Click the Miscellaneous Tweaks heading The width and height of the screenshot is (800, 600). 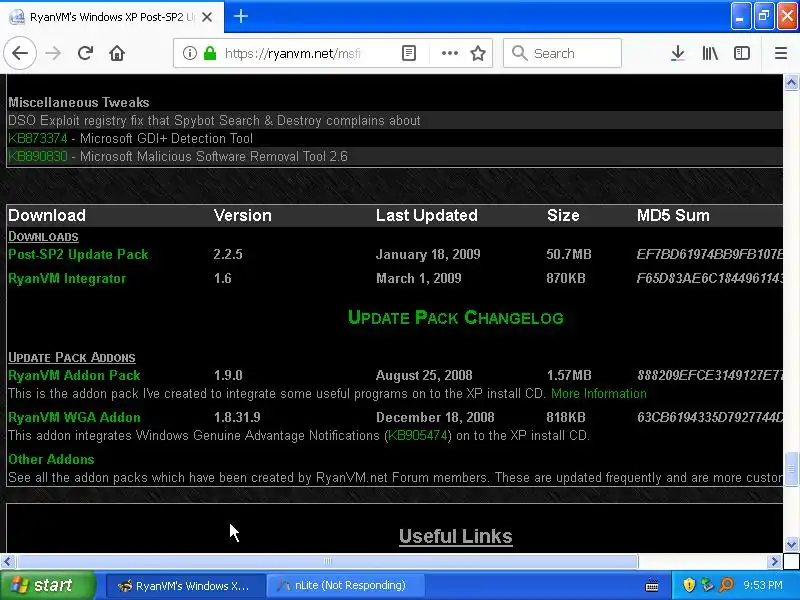(x=79, y=102)
